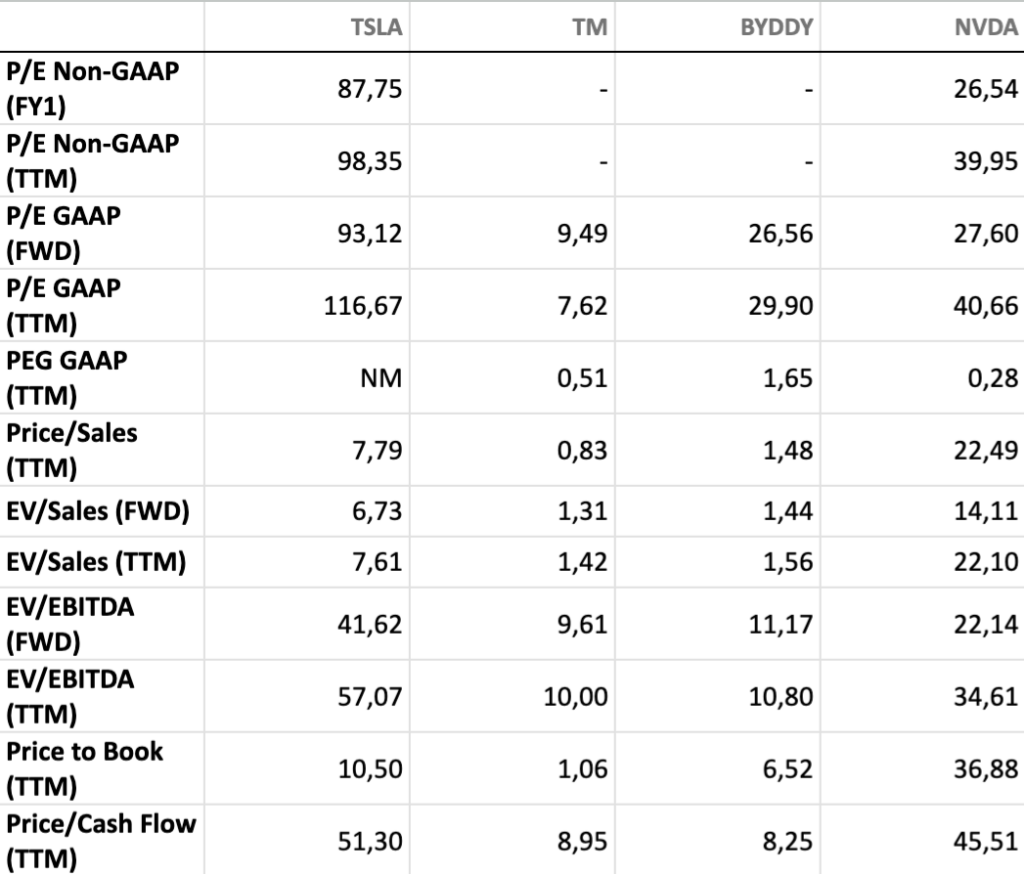
Task: Click the TSLA column header
Action: 380,27
